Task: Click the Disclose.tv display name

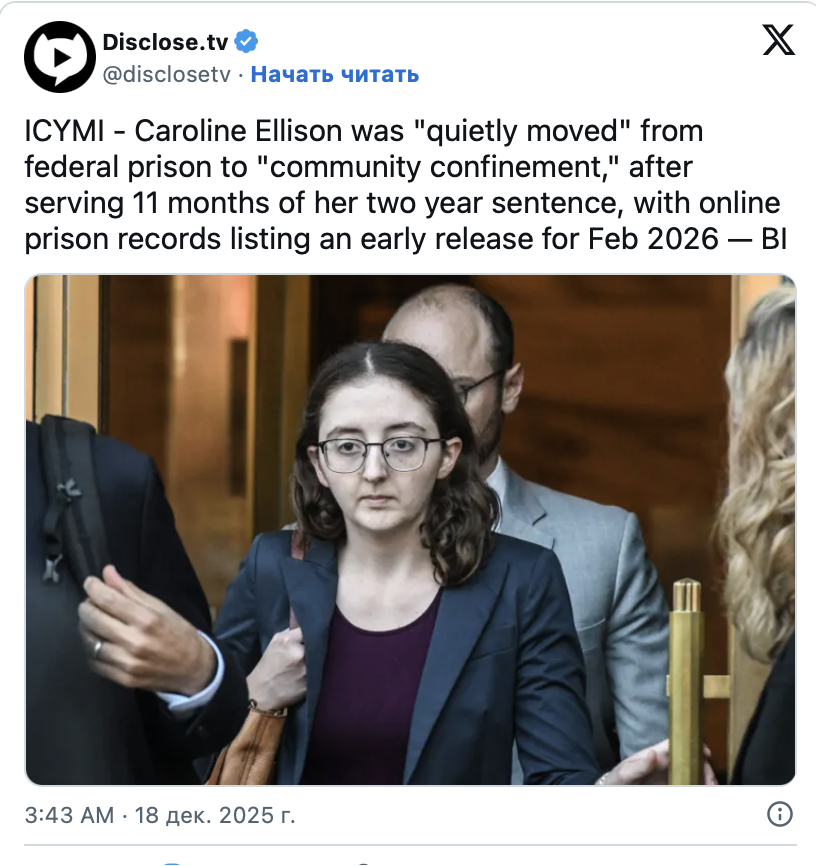Action: point(165,42)
